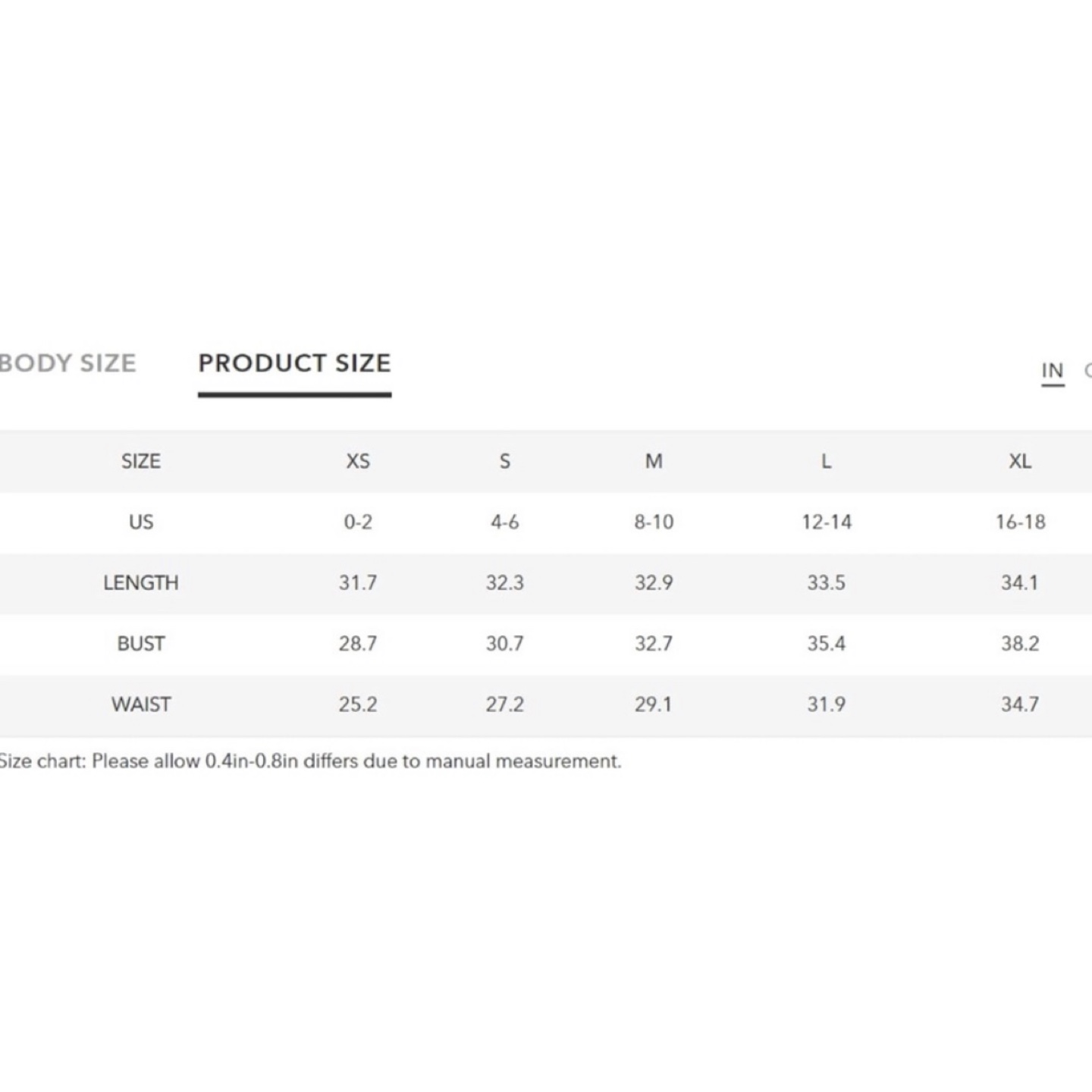Click the US row label
The image size is (1092, 1092).
click(x=141, y=522)
